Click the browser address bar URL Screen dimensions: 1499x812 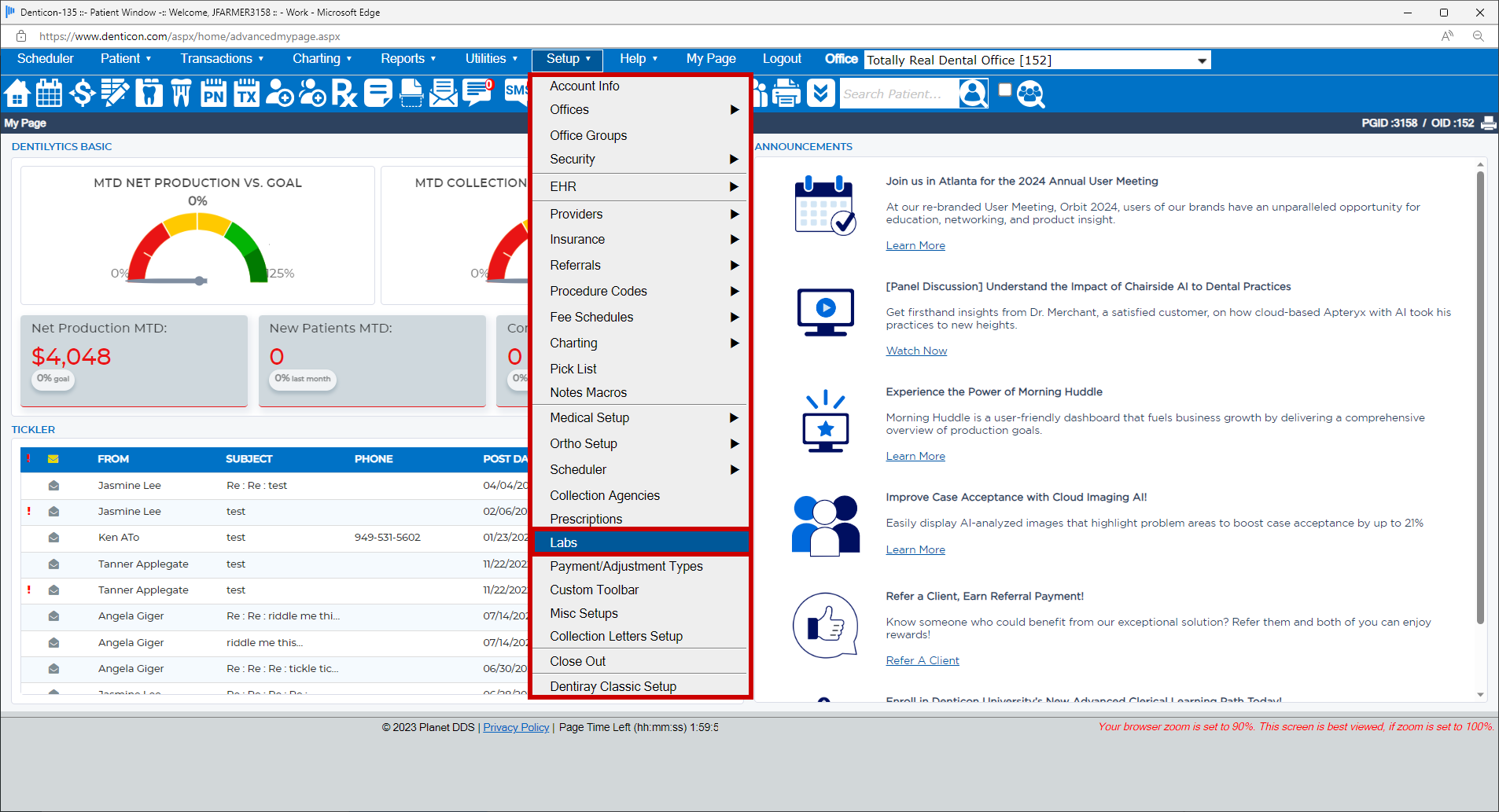(190, 36)
